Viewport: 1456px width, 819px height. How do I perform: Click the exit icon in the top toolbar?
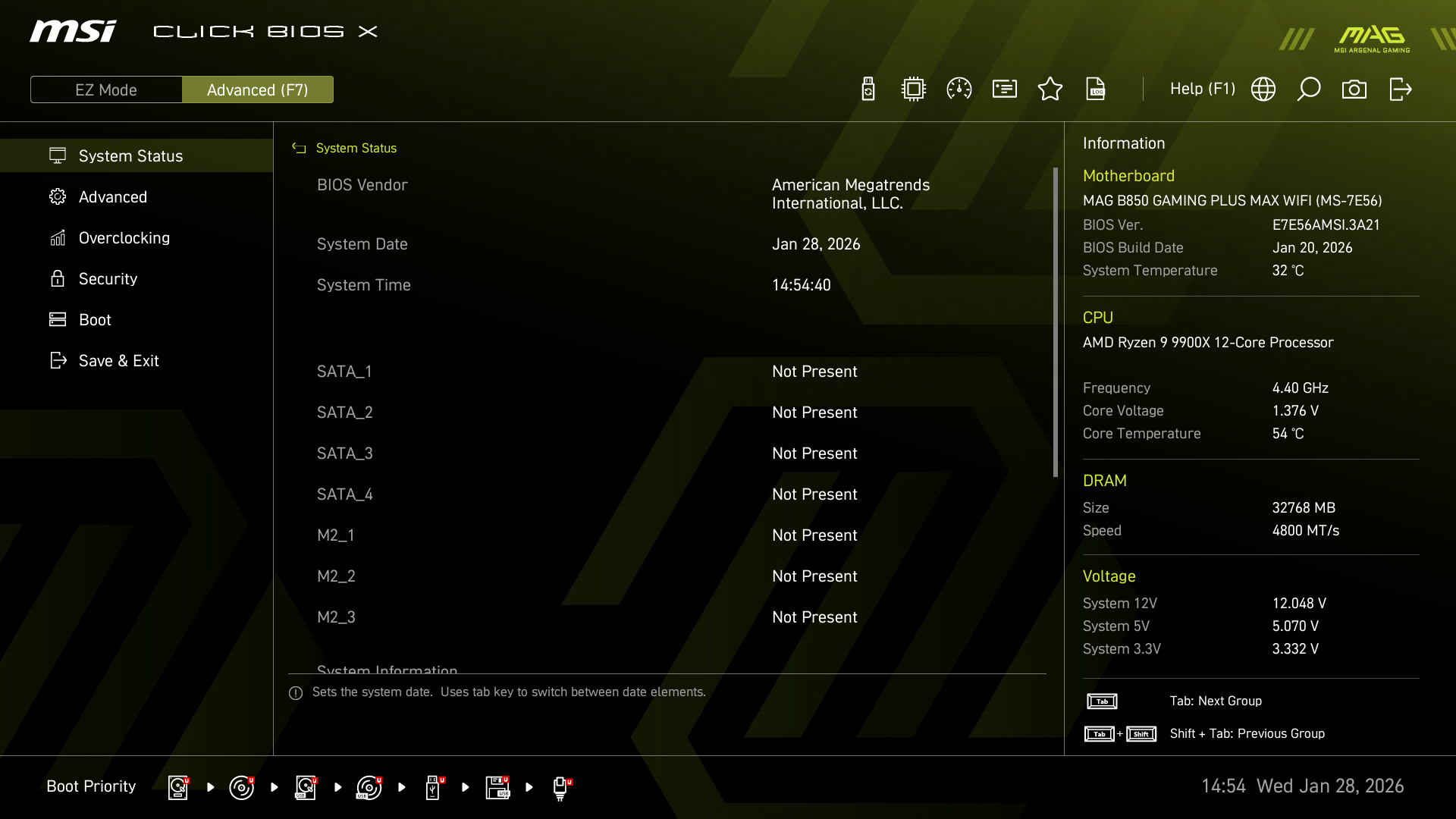(1400, 89)
